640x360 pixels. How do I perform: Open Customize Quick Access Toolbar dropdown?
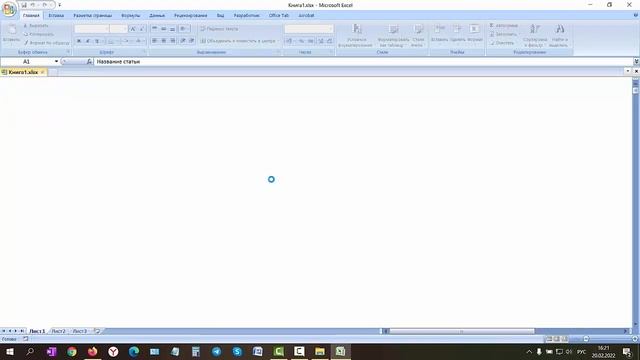coord(60,5)
